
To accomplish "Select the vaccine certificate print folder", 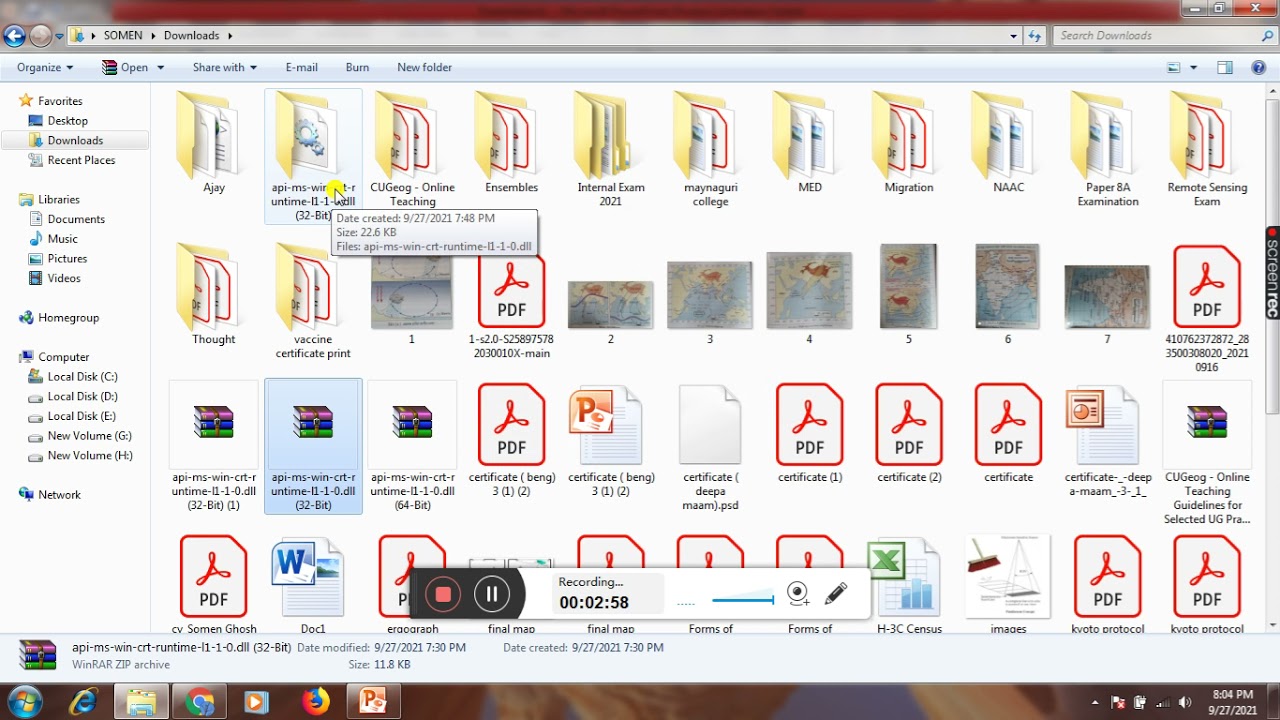I will pos(313,301).
